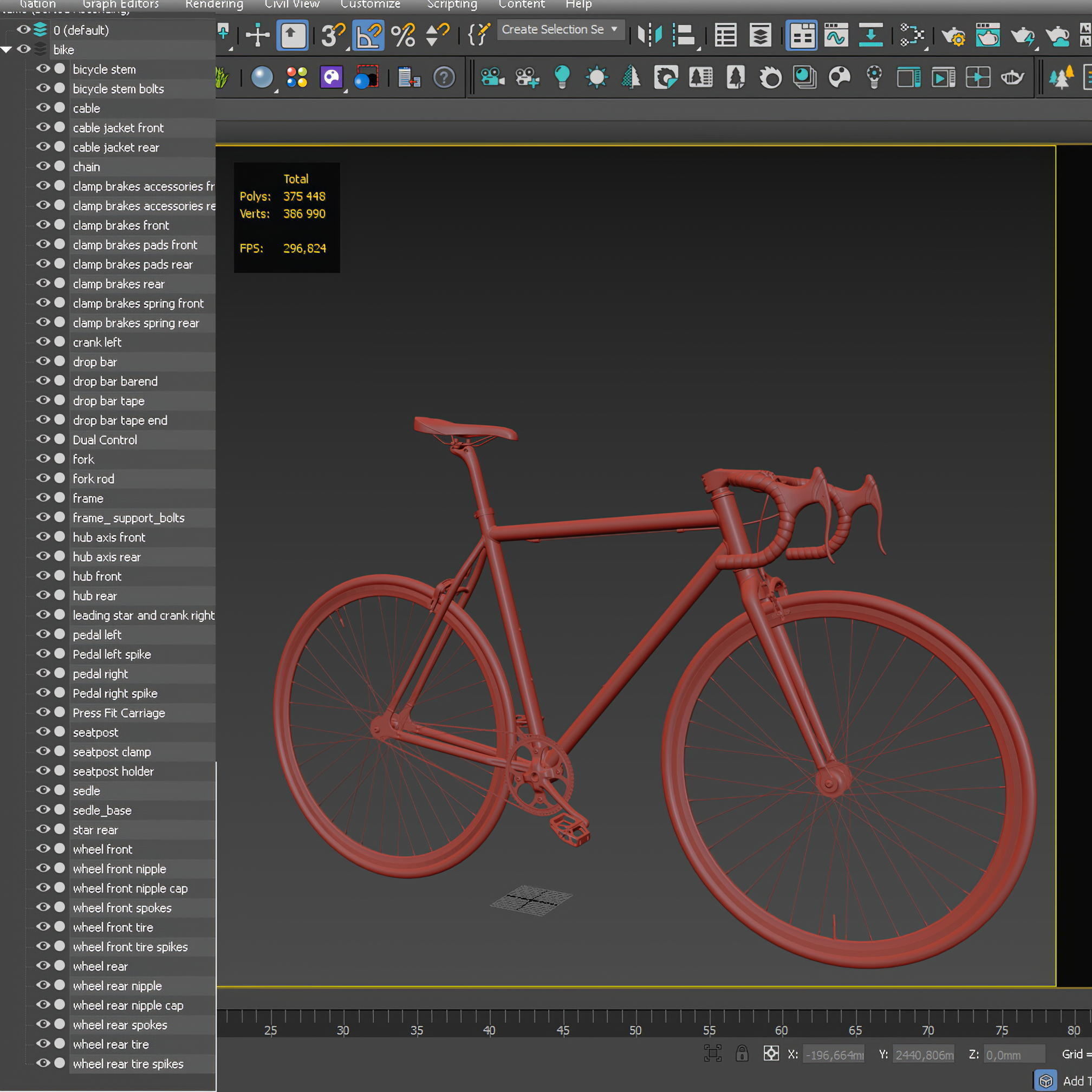Toggle the eye for frame
The width and height of the screenshot is (1092, 1092).
click(x=43, y=497)
